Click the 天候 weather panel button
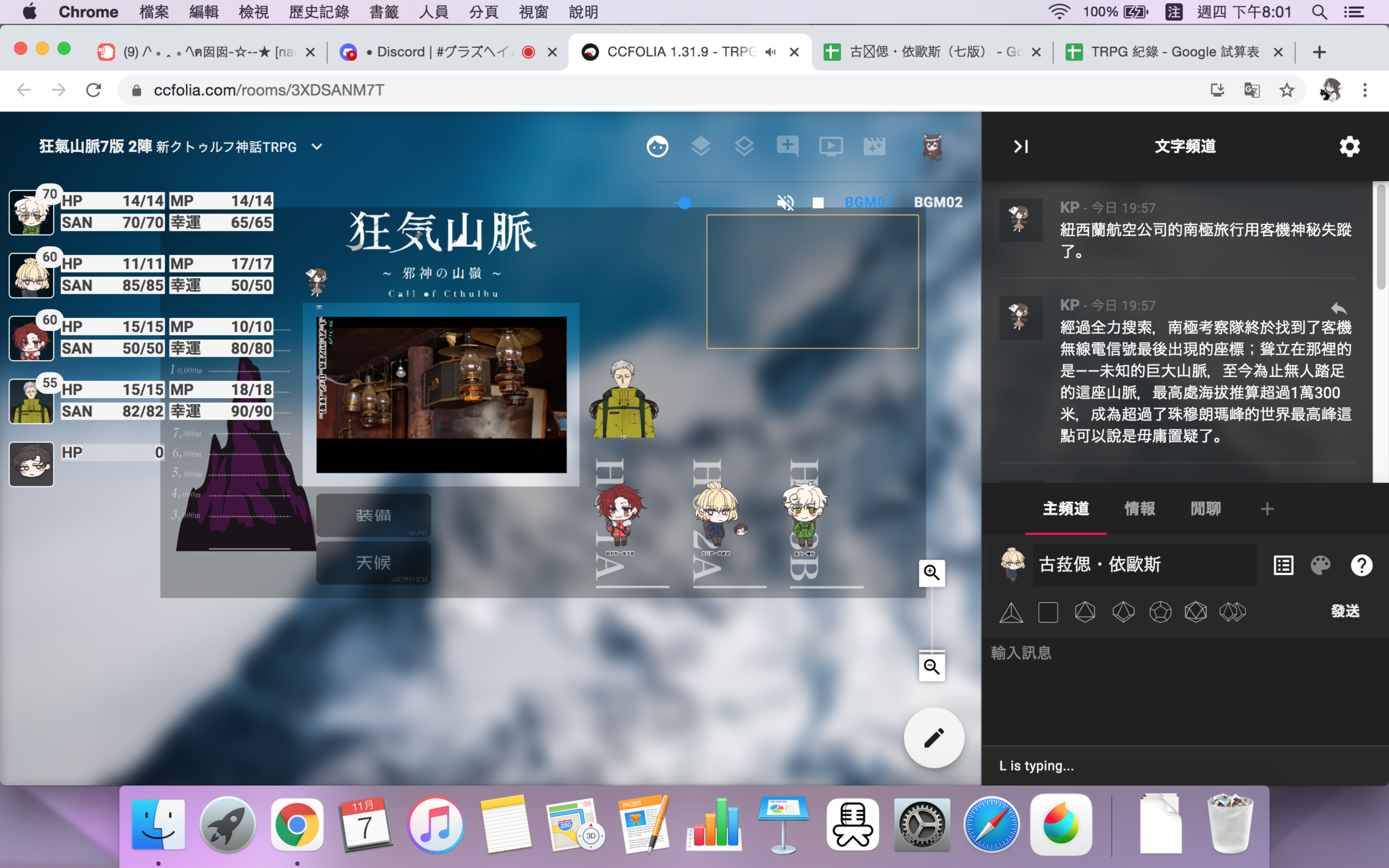Image resolution: width=1389 pixels, height=868 pixels. coord(374,562)
